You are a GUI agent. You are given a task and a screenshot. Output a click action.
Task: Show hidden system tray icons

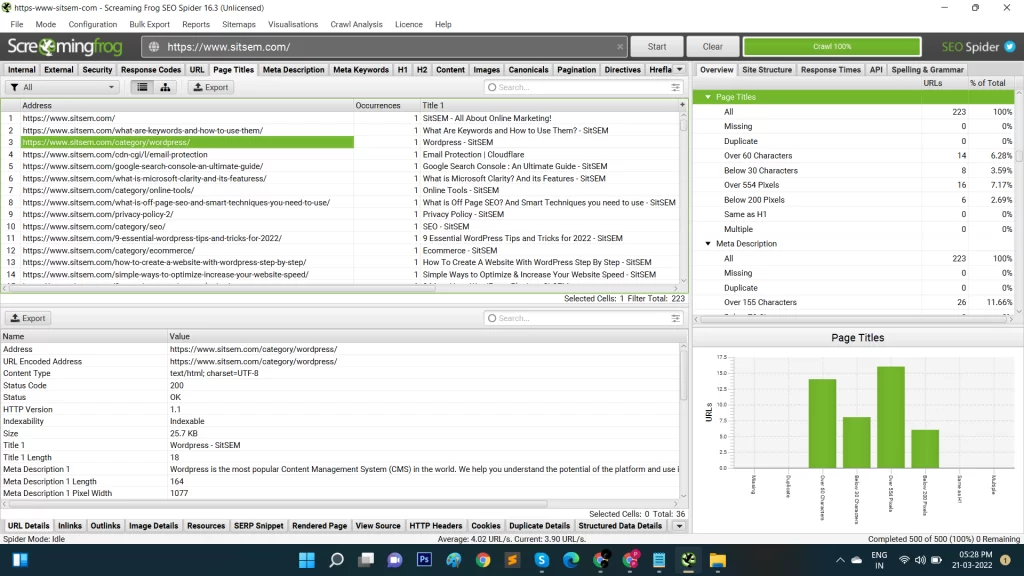(x=840, y=560)
